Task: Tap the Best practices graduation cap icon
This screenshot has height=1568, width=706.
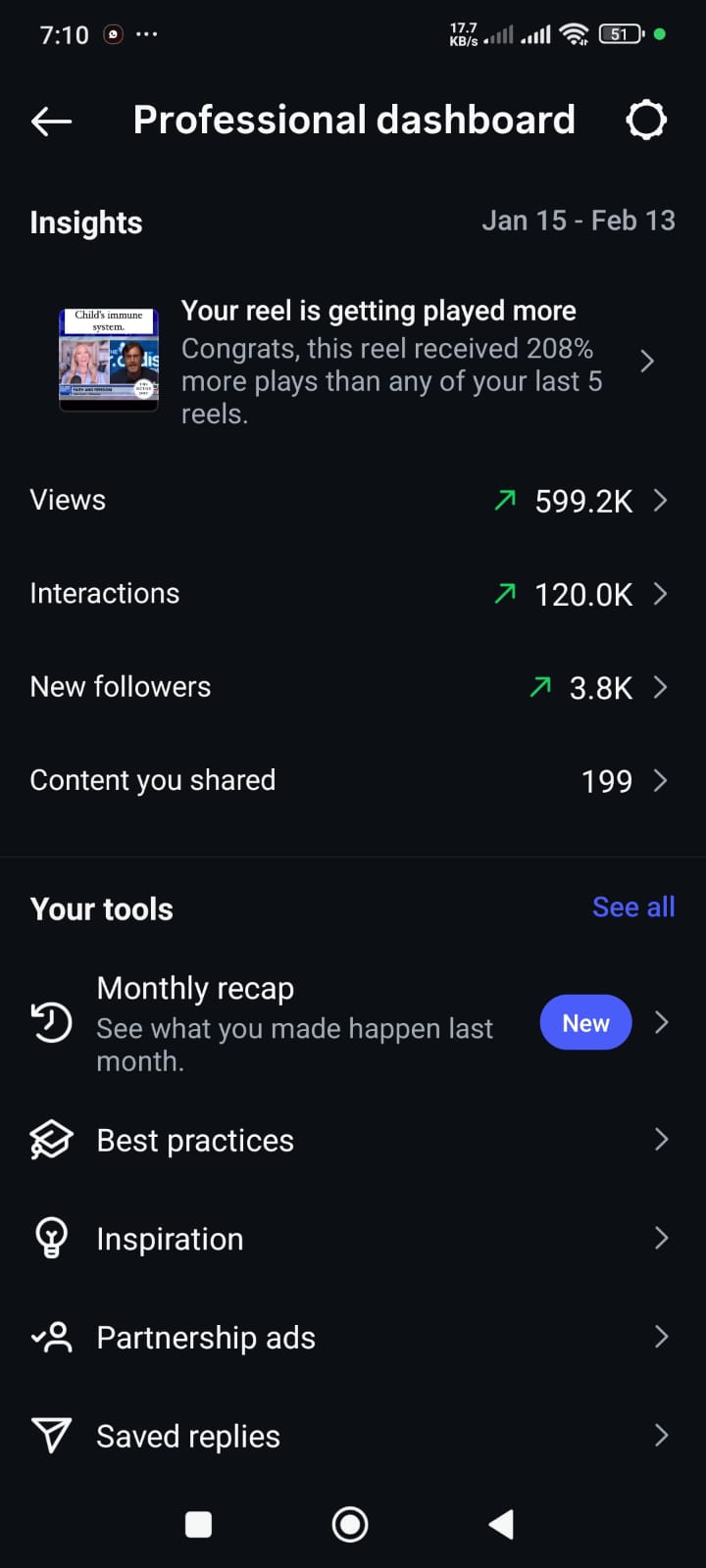Action: 51,1140
